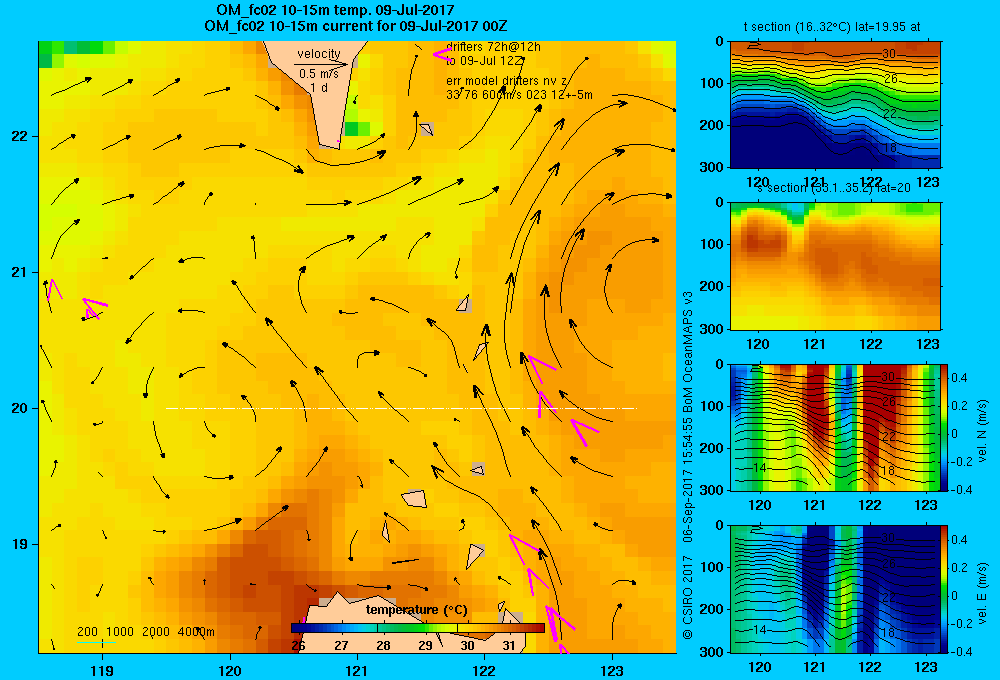This screenshot has width=1000, height=680.
Task: Click the 'velocity' legend label
Action: 319,54
